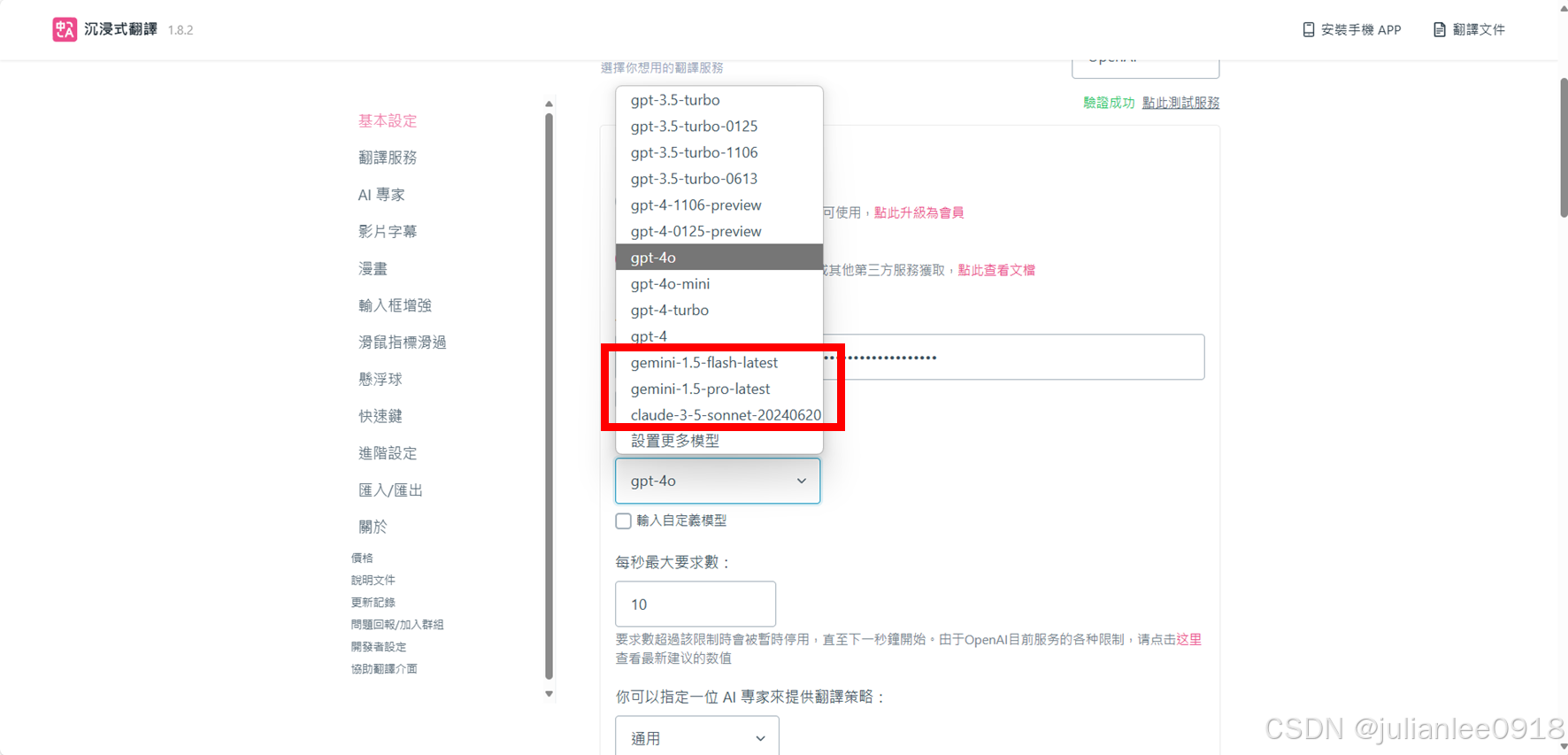The width and height of the screenshot is (1568, 755).
Task: Click the sidebar scroll up arrow
Action: [549, 104]
